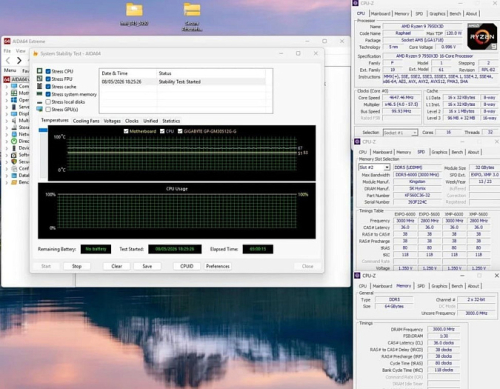Switch to the Voltages tab
This screenshot has height=389, width=500.
click(112, 121)
